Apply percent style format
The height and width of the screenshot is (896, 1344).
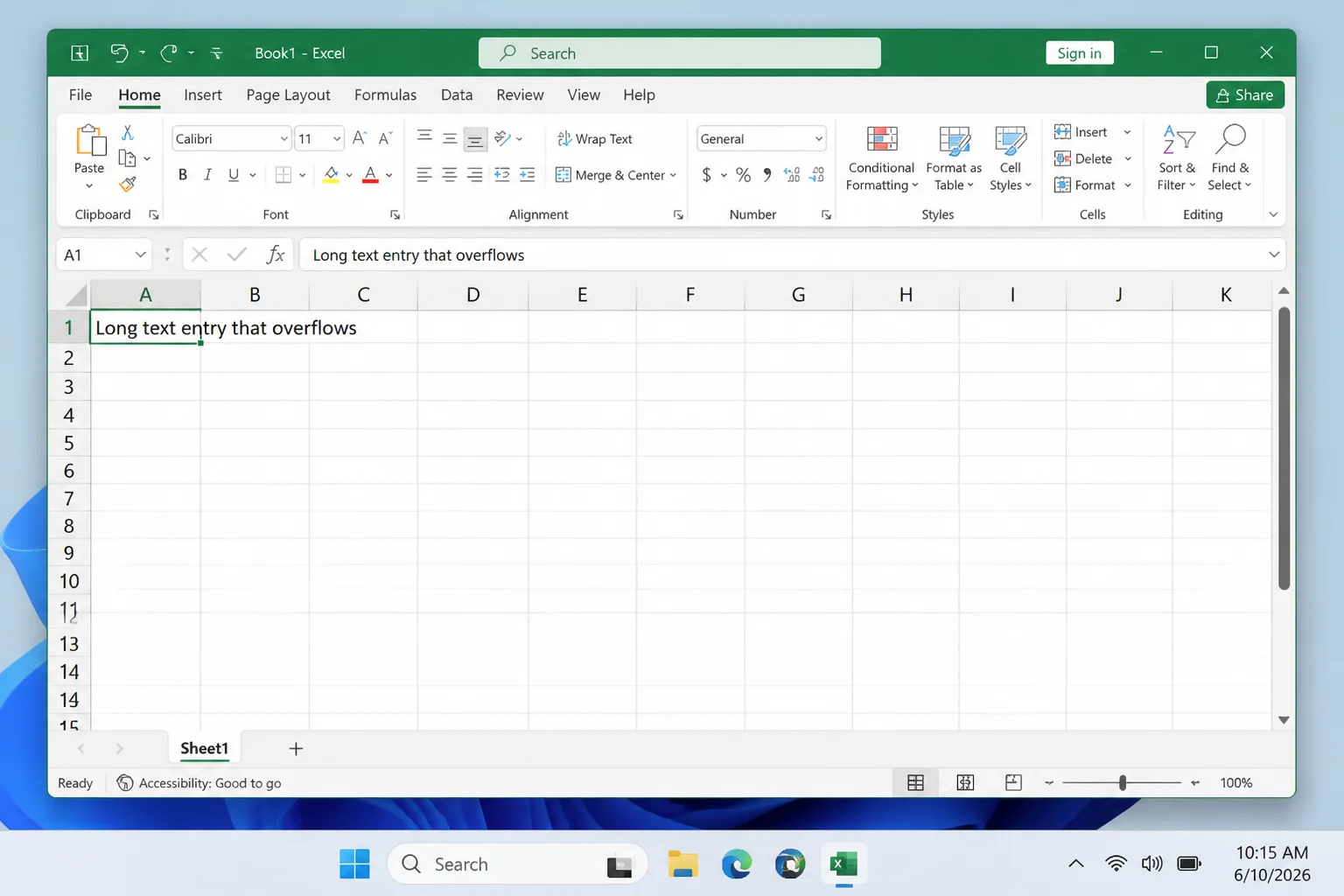point(744,175)
